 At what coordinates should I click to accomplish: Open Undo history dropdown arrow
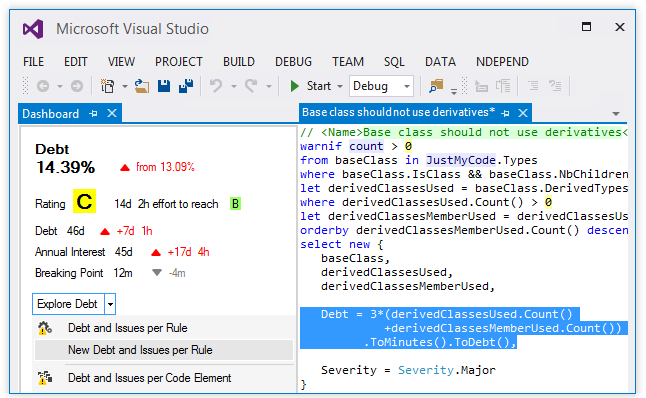(x=234, y=87)
